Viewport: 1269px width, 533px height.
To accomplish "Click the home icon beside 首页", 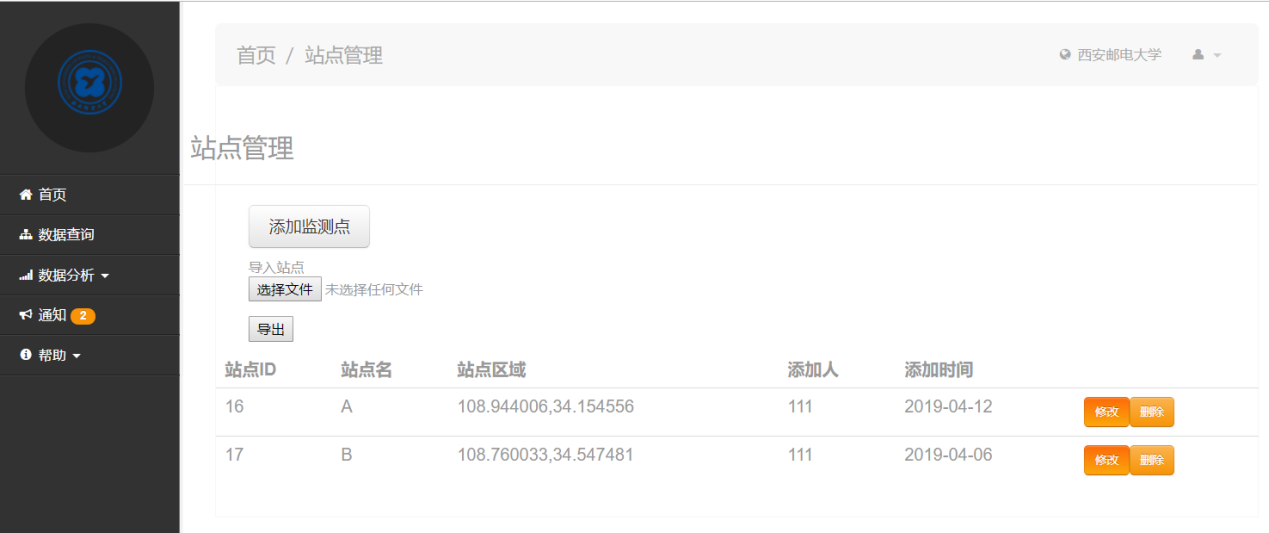I will pyautogui.click(x=26, y=195).
